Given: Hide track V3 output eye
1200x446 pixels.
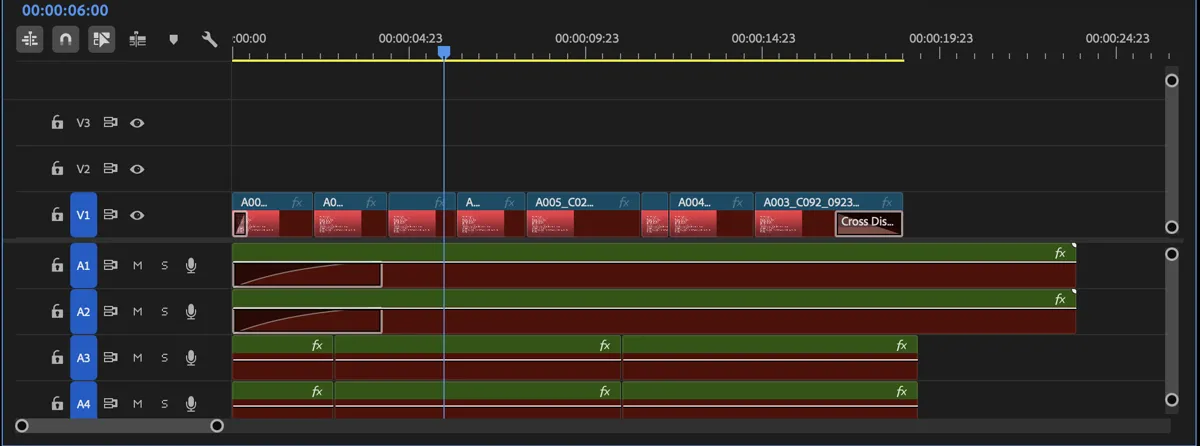Looking at the screenshot, I should tap(137, 123).
